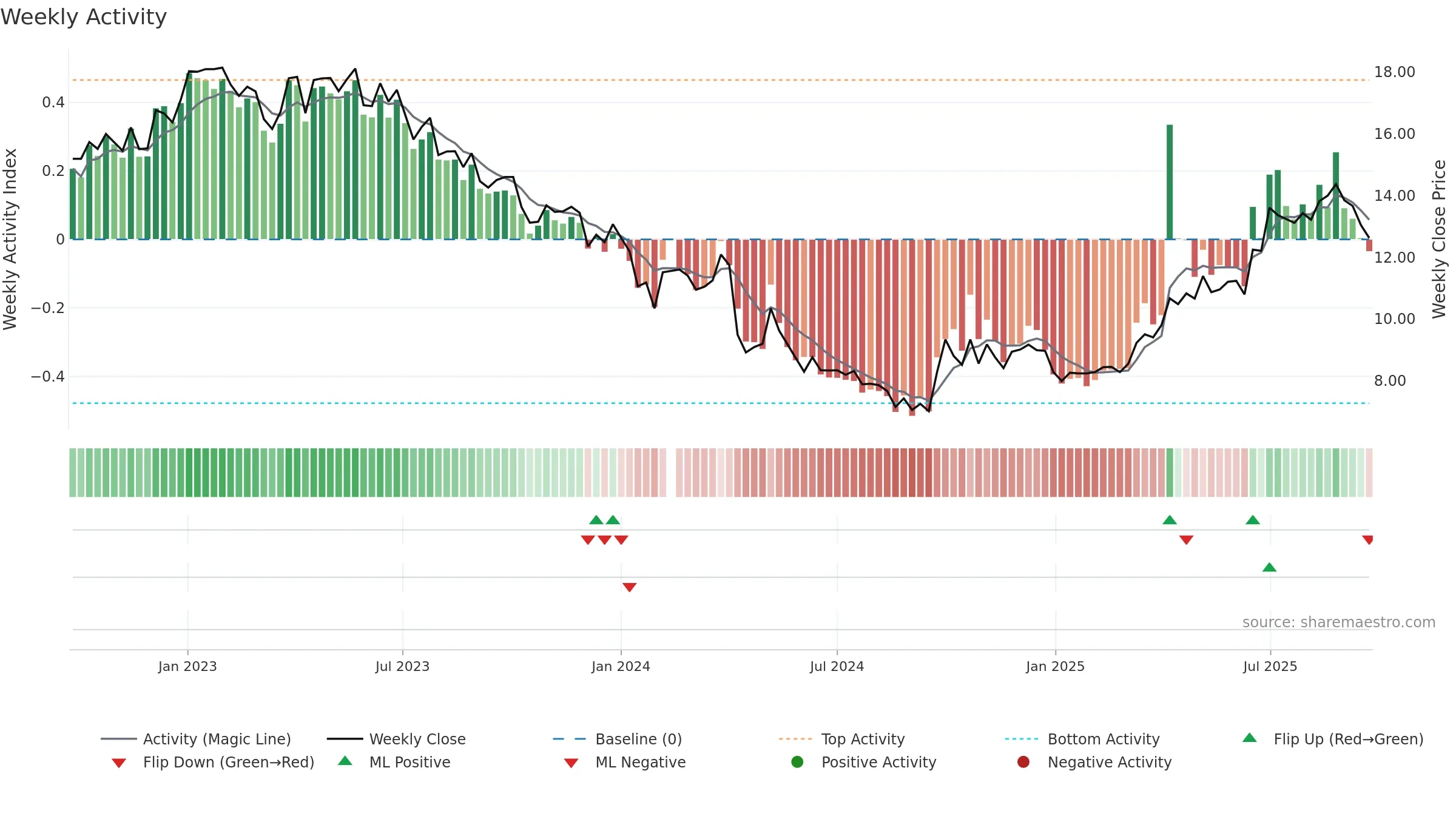Image resolution: width=1456 pixels, height=819 pixels.
Task: Click the Flip Down (Green→Red) legend triangle
Action: coord(119,763)
